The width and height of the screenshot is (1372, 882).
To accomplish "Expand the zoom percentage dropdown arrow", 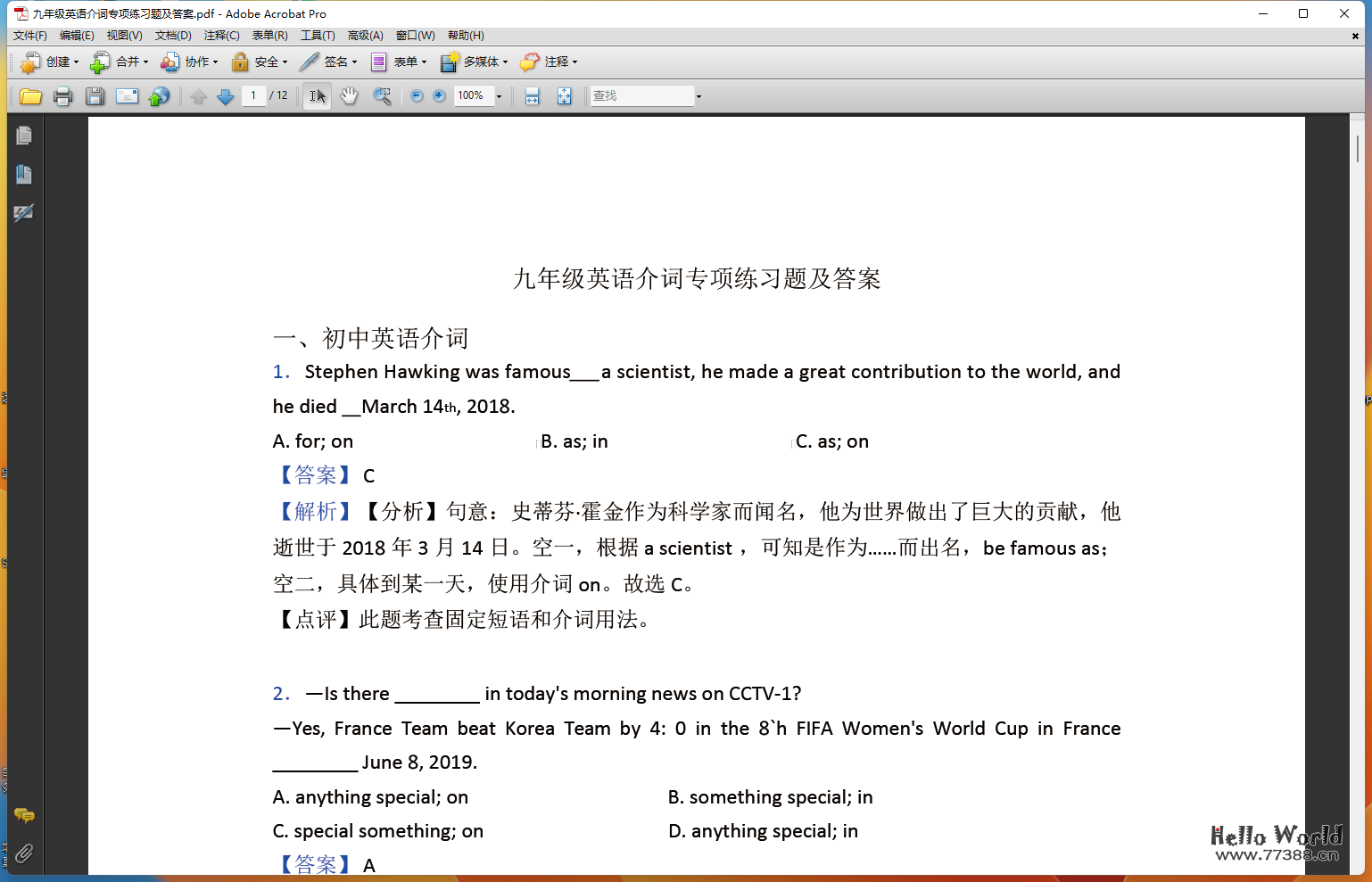I will pyautogui.click(x=499, y=96).
